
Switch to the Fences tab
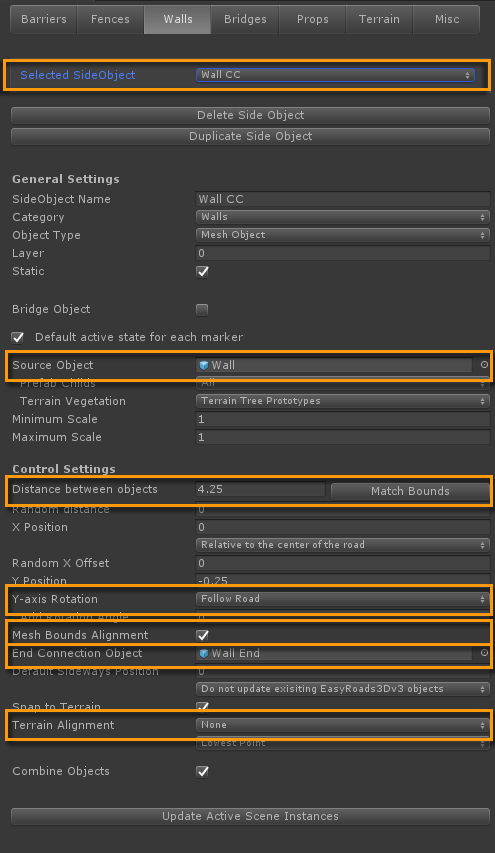point(110,19)
